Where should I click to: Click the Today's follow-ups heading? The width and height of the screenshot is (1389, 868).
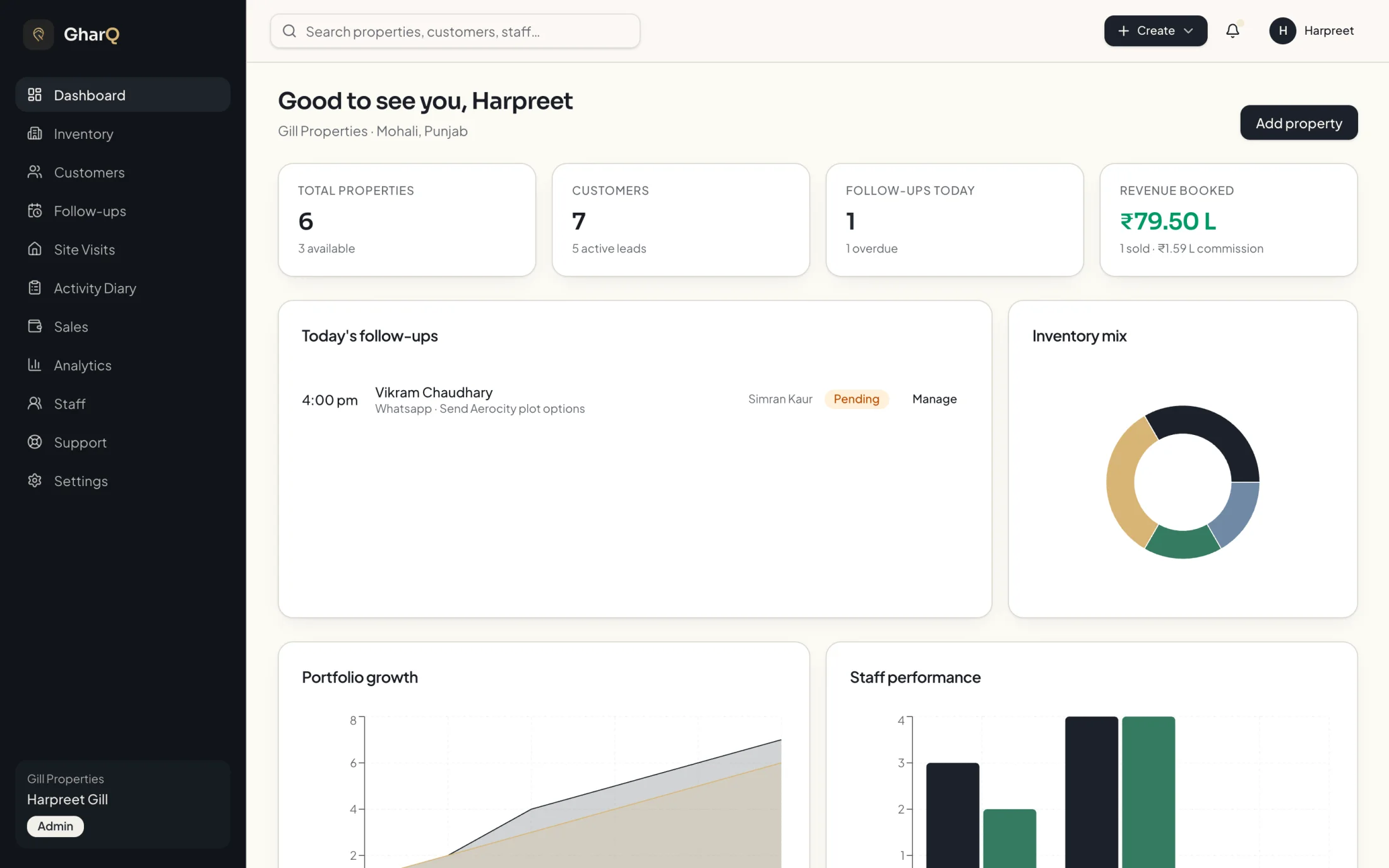369,336
